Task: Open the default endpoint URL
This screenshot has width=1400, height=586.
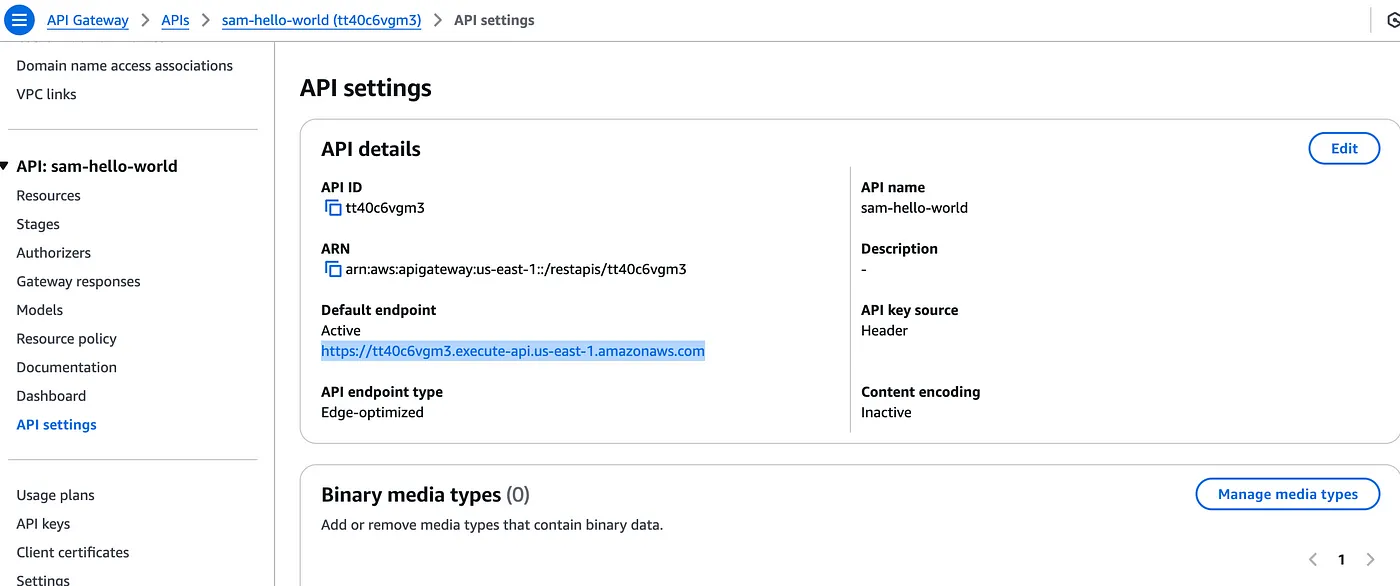Action: point(513,351)
